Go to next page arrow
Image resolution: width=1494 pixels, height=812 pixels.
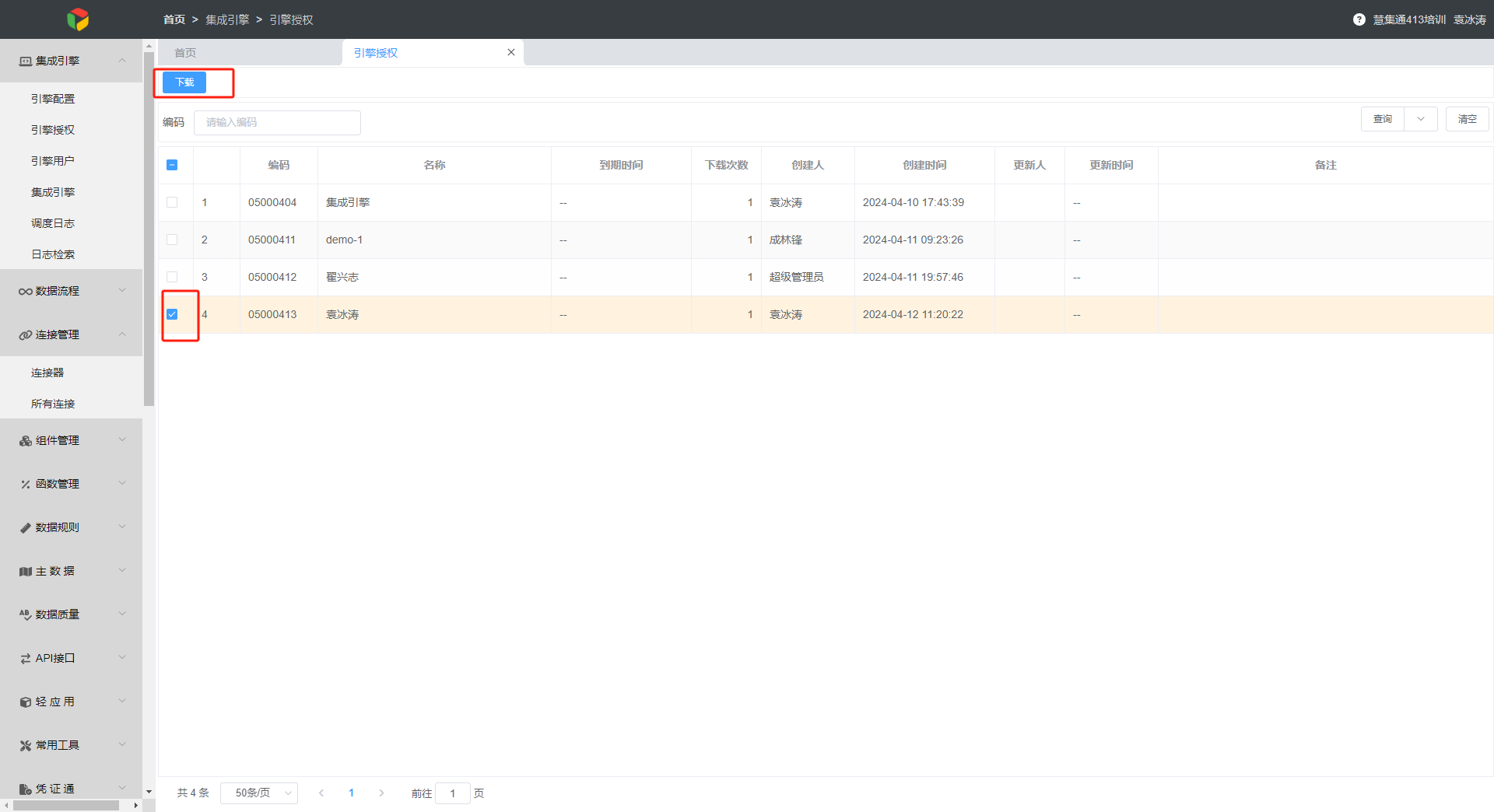point(381,793)
